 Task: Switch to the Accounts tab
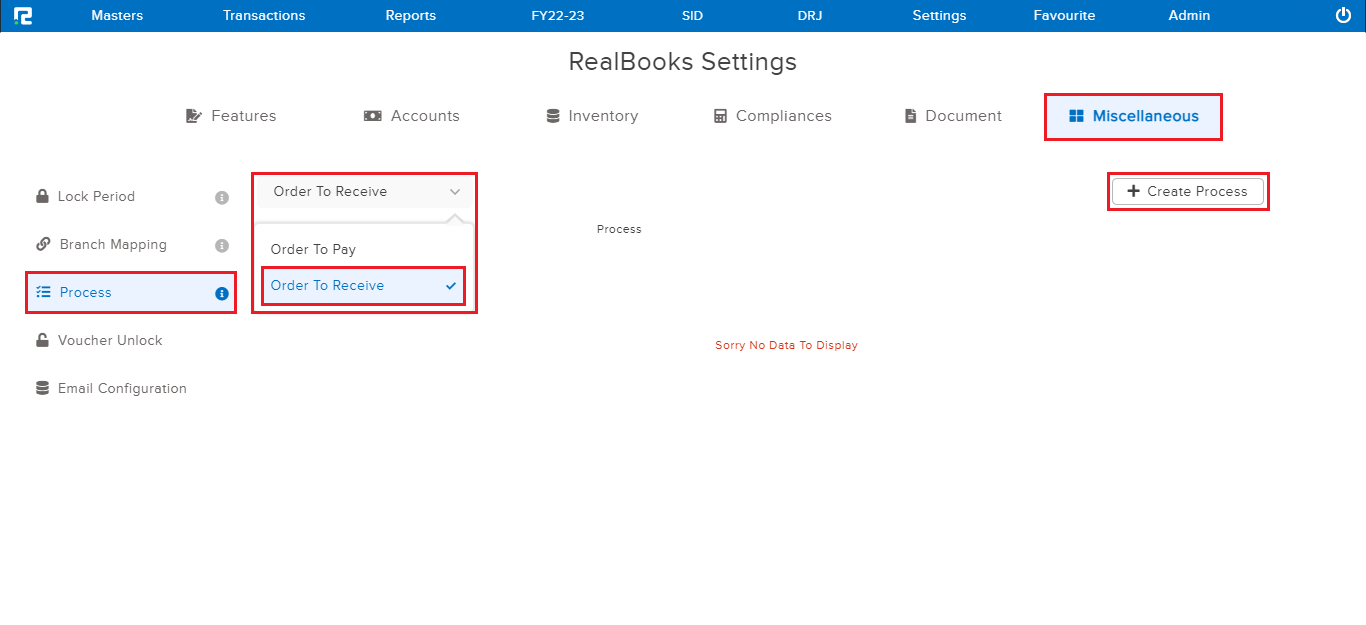point(411,116)
